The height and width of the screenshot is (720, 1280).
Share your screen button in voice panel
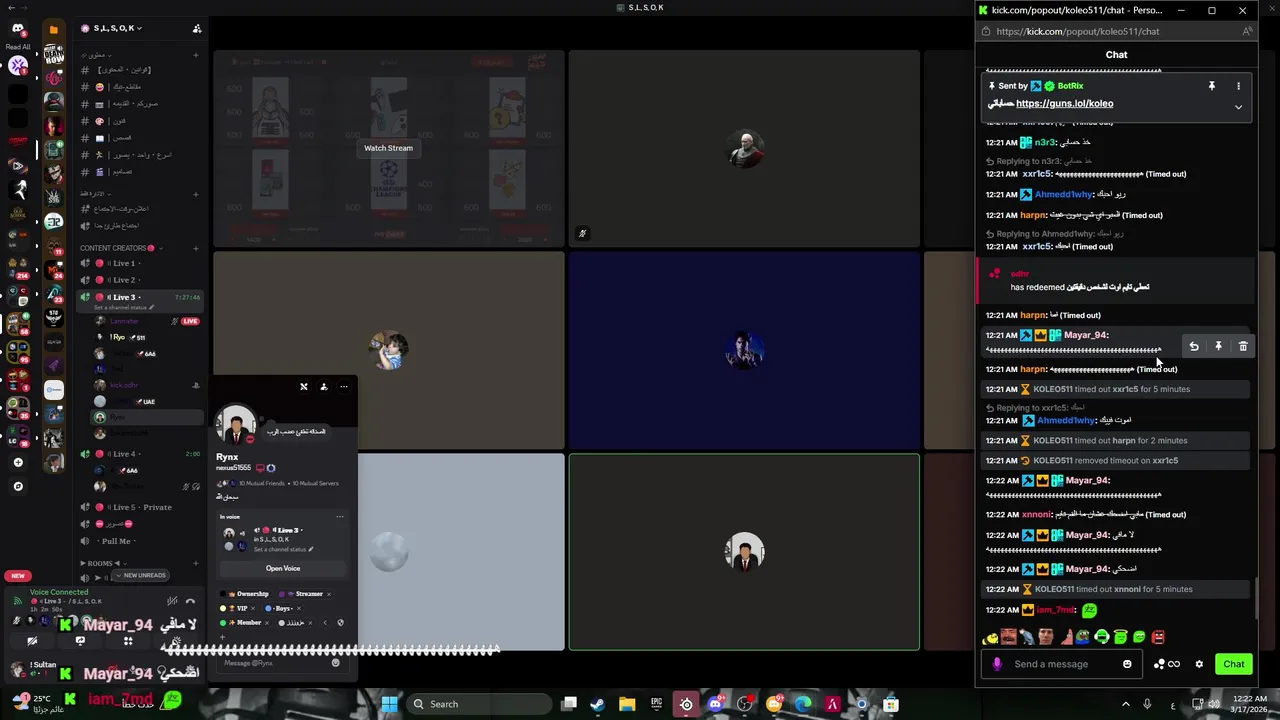[x=80, y=641]
